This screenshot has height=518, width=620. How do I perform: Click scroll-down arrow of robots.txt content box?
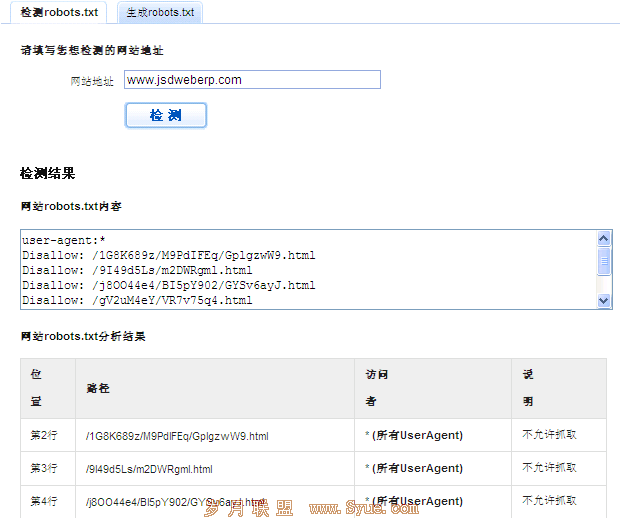(x=603, y=301)
